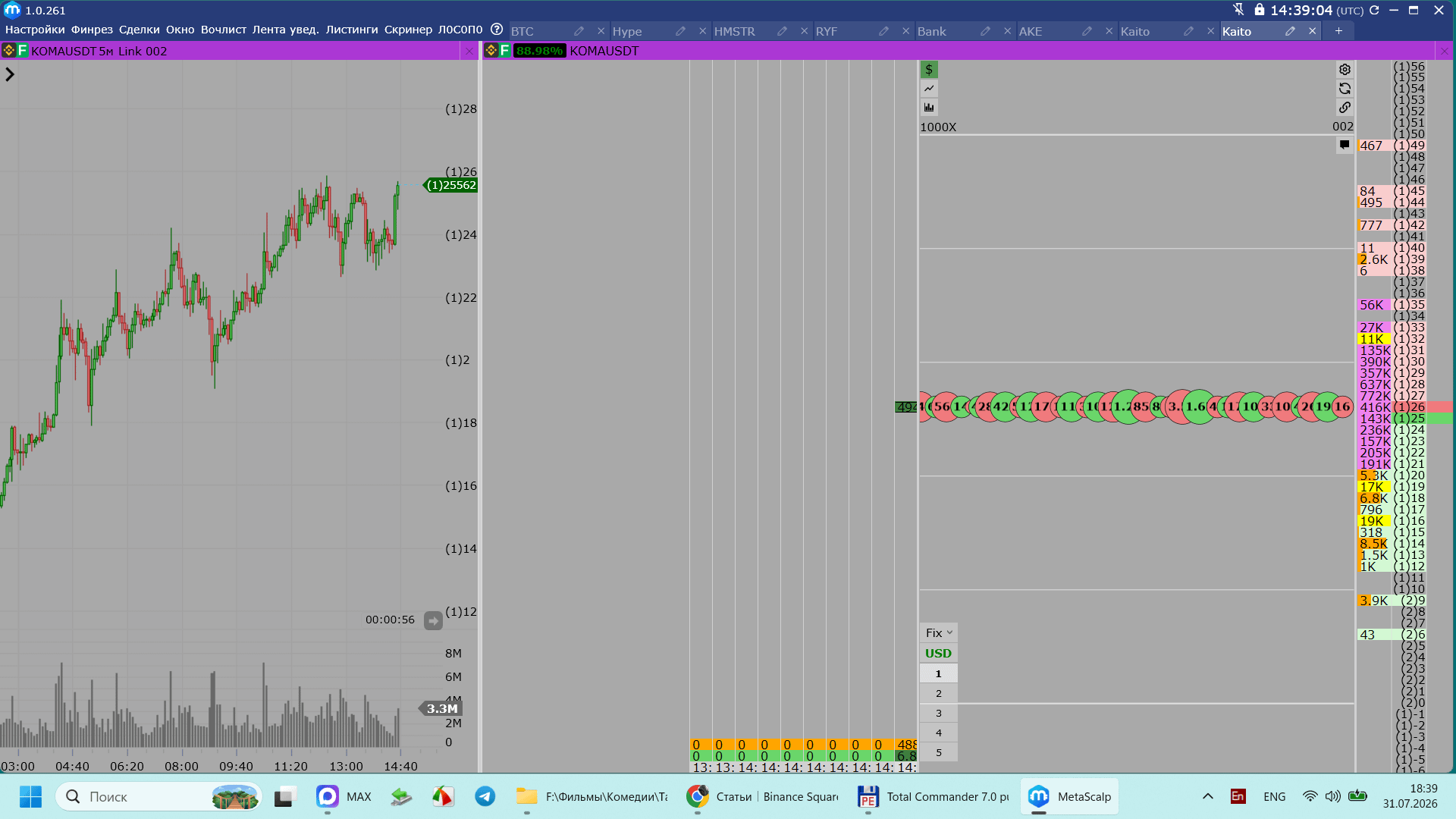Switch to the AKE tab
1456x819 pixels.
pos(1031,31)
